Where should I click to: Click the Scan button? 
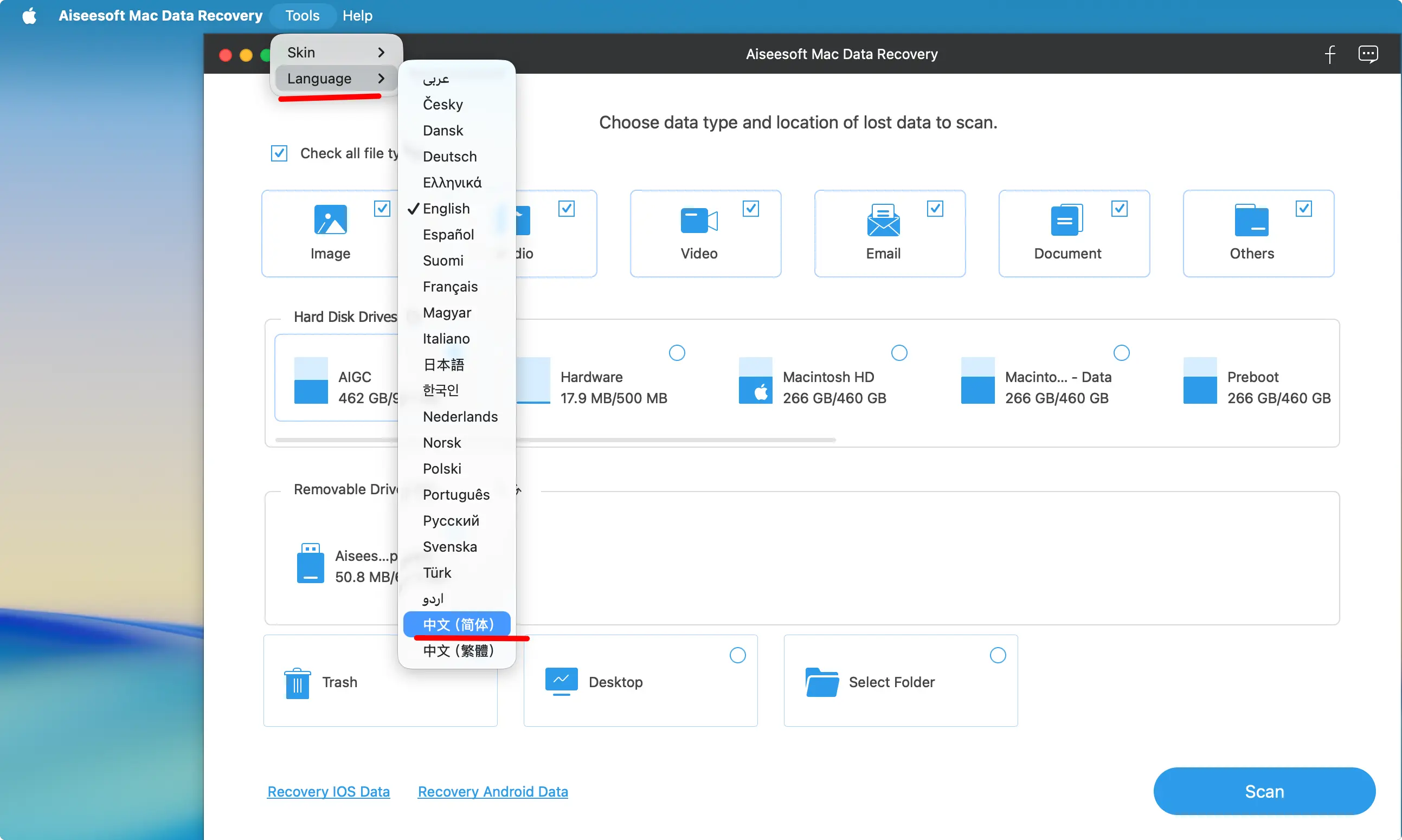point(1263,791)
